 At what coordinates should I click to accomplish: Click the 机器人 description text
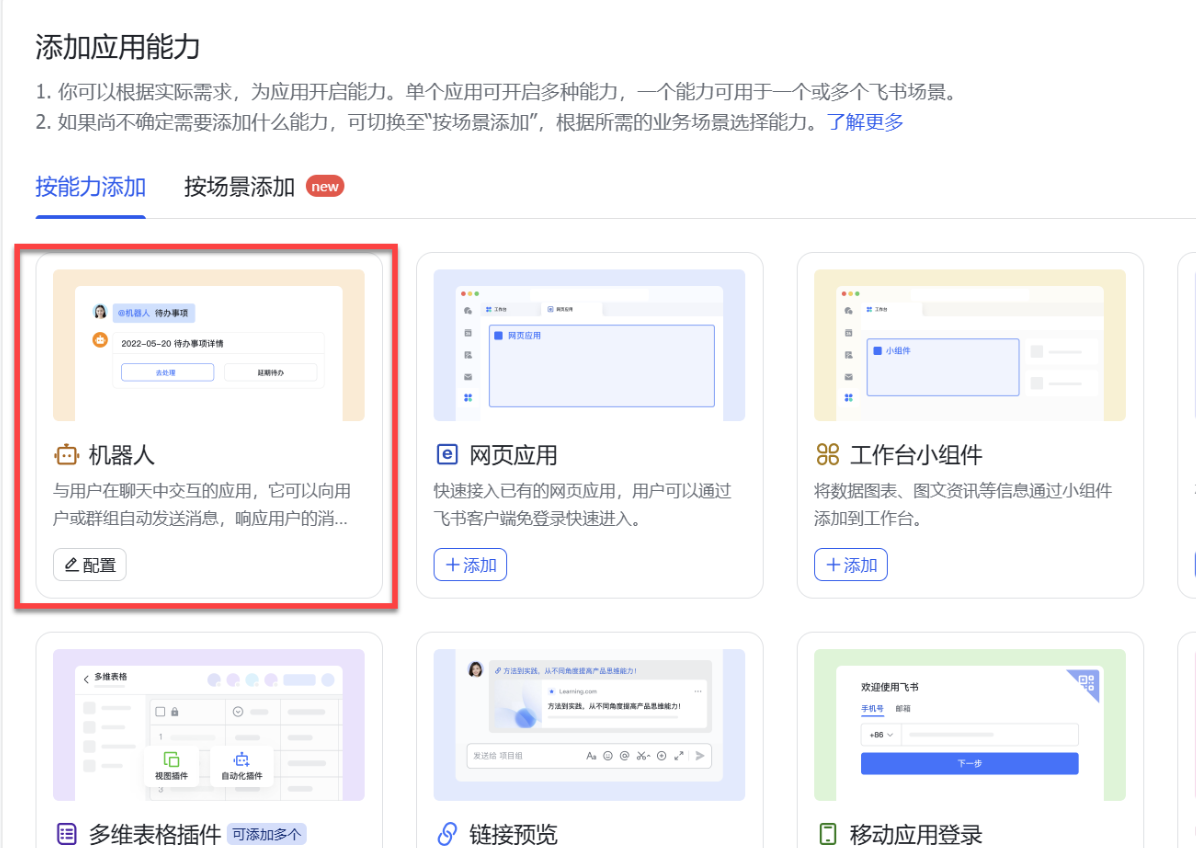202,505
